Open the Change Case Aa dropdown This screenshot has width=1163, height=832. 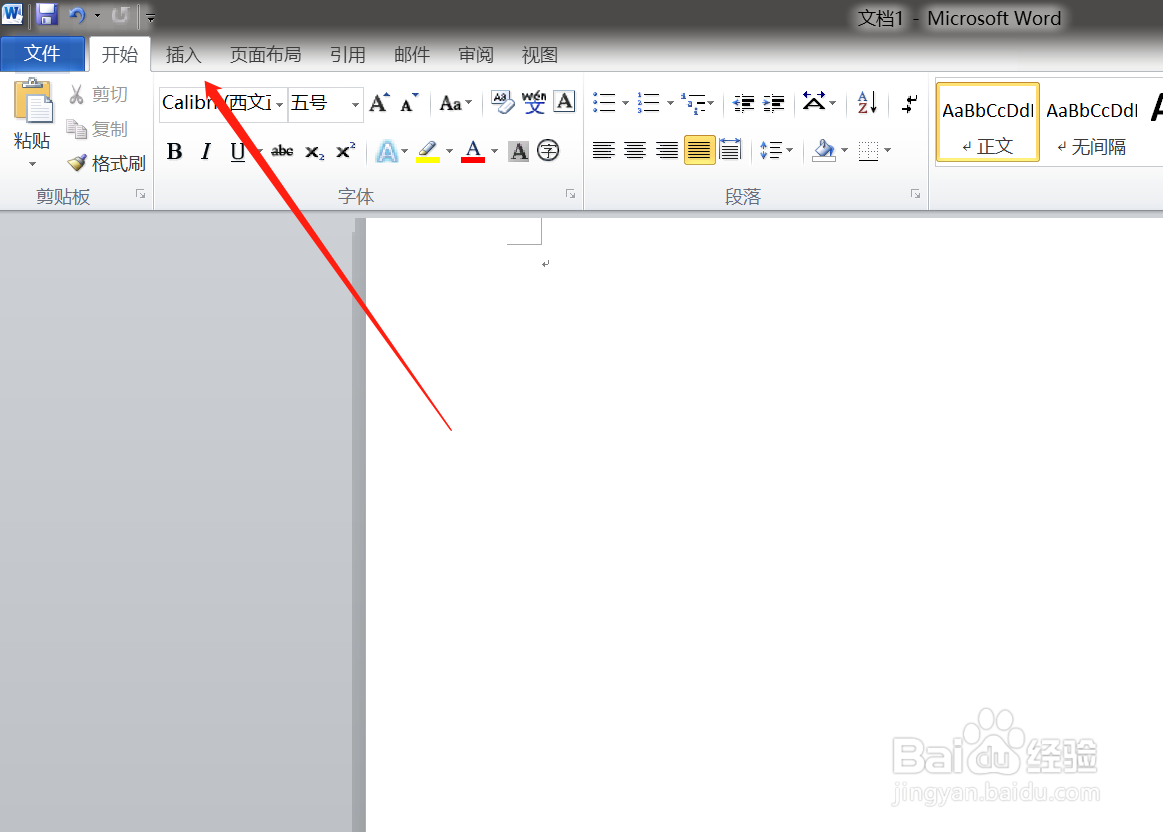455,103
